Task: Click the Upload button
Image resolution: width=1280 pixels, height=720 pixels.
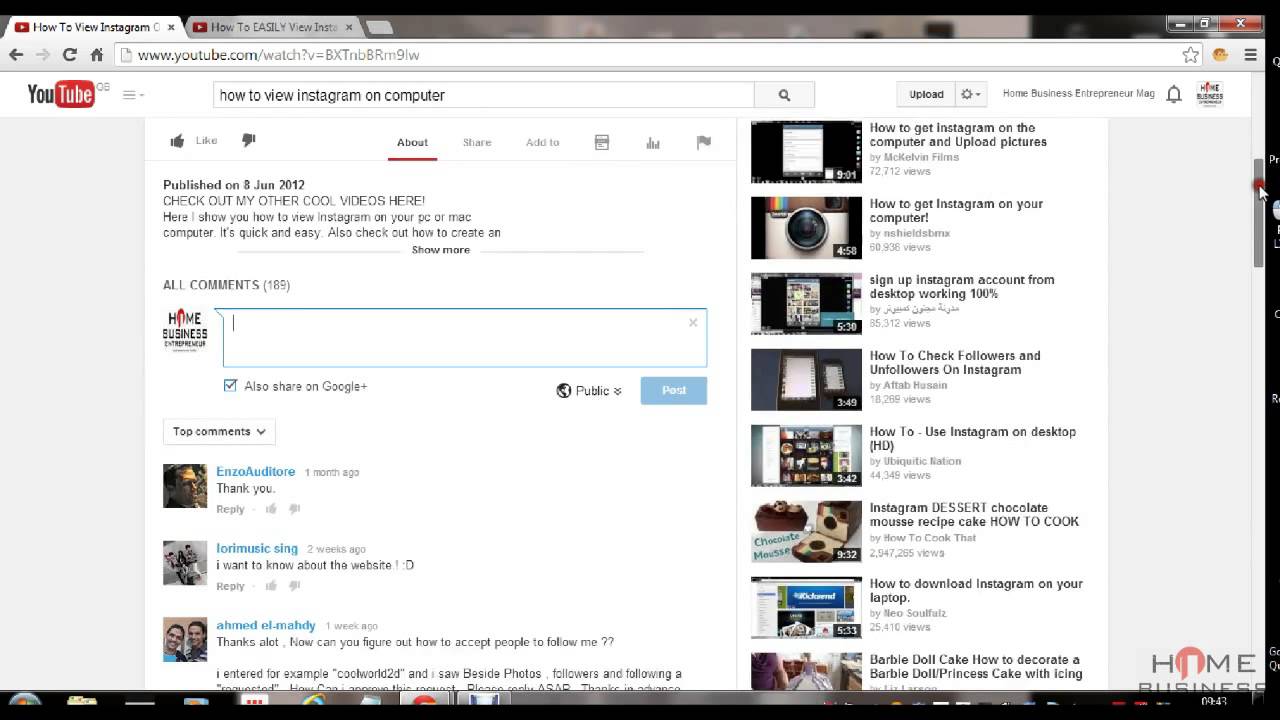Action: [926, 94]
